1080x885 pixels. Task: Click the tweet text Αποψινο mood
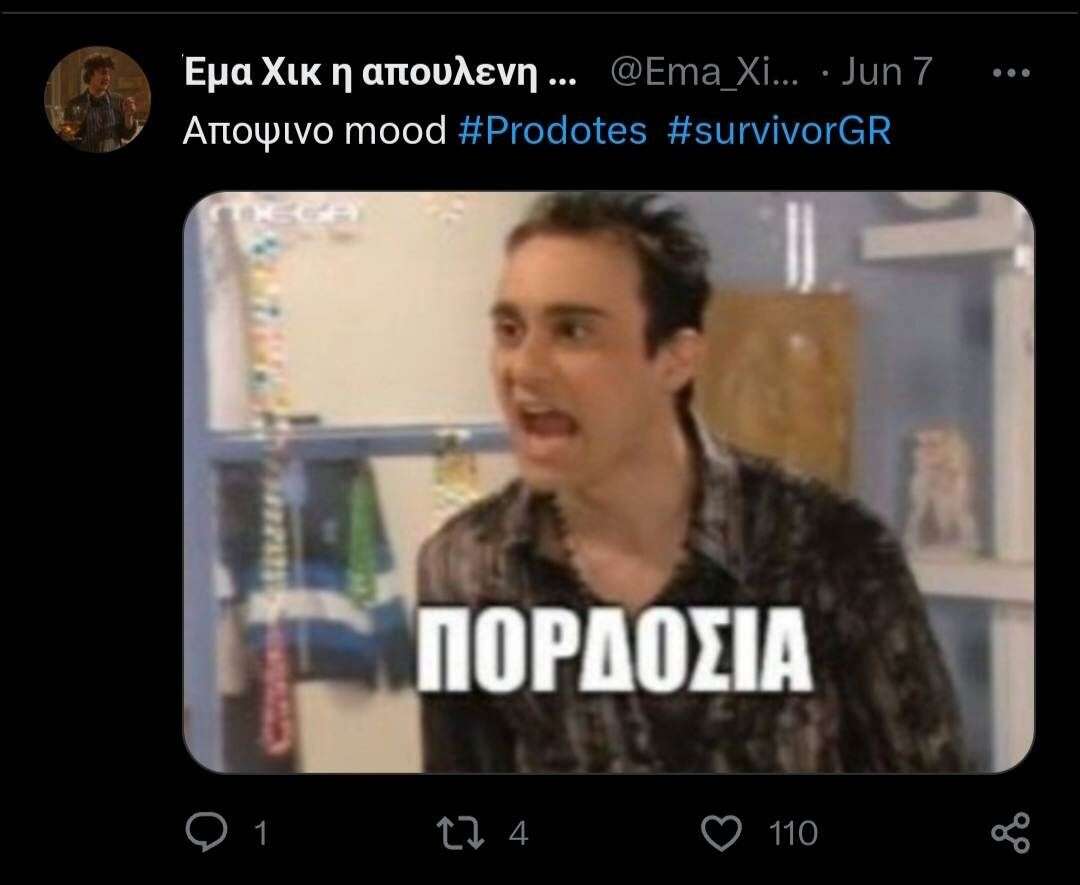coord(315,130)
